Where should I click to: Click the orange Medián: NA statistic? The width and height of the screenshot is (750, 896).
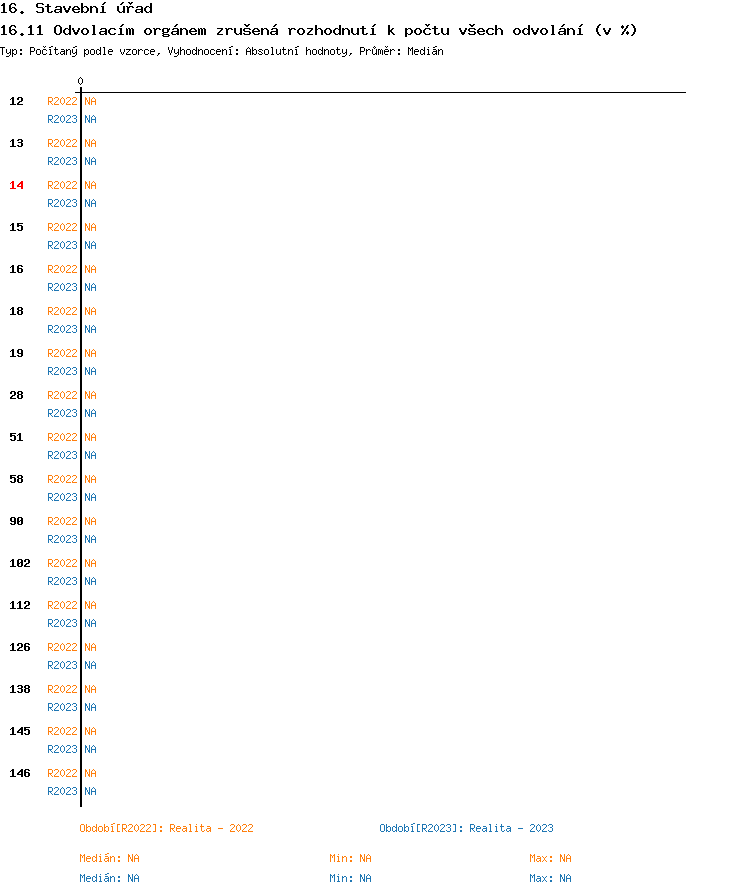[109, 858]
